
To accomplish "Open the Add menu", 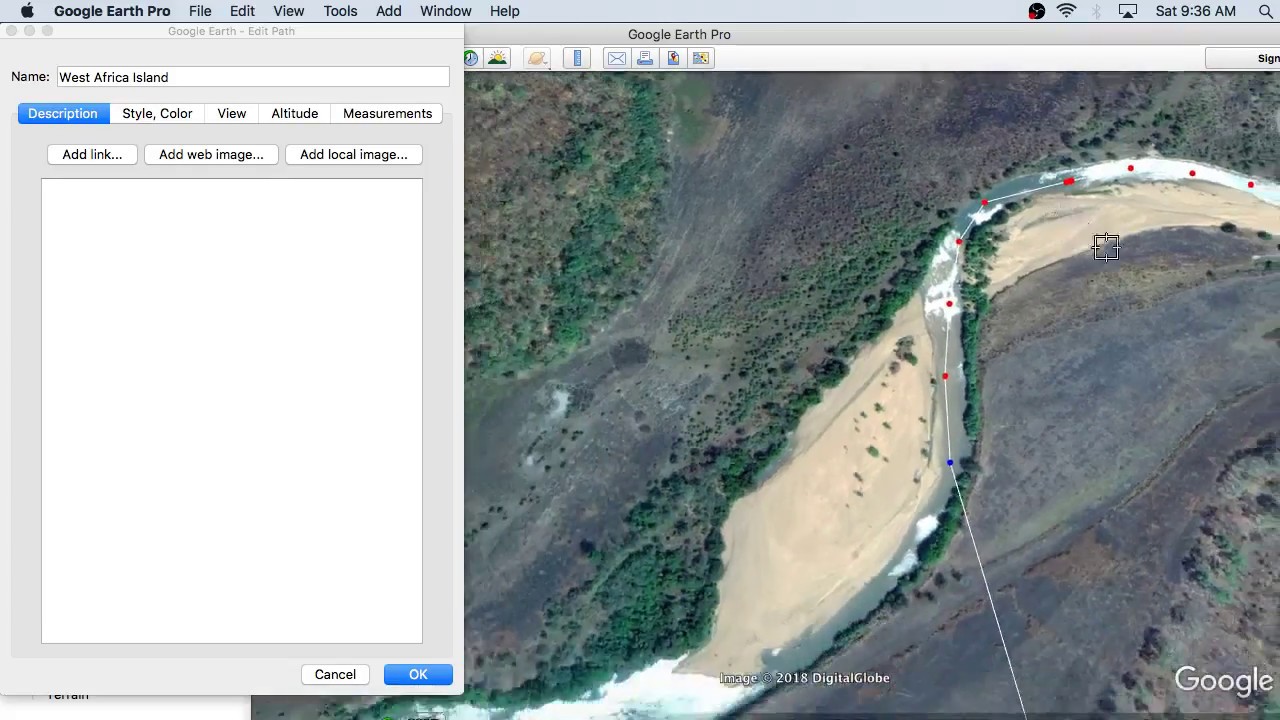I will point(389,11).
